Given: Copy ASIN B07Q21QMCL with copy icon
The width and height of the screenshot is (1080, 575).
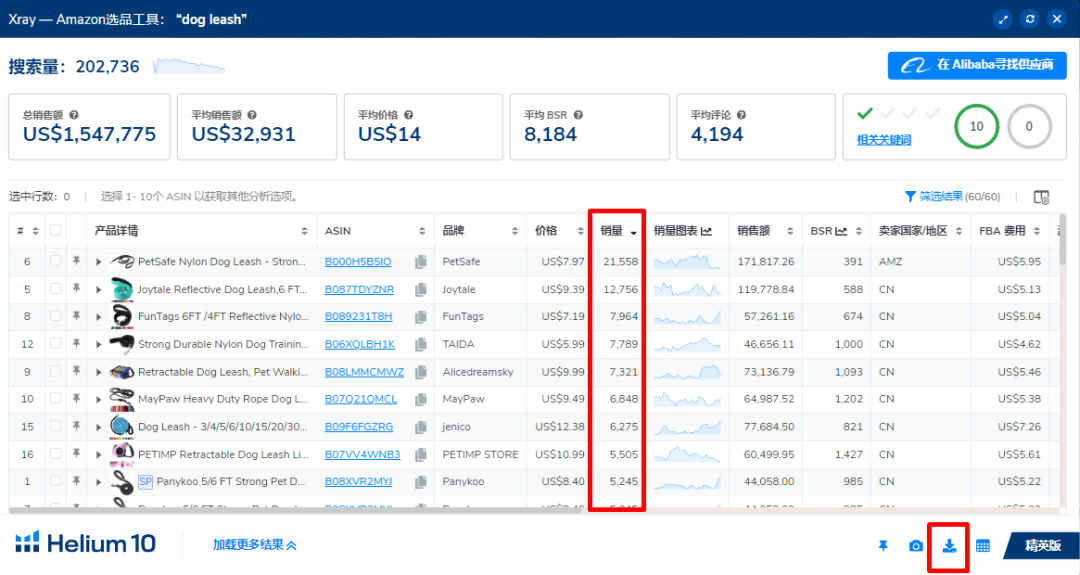Looking at the screenshot, I should 421,399.
